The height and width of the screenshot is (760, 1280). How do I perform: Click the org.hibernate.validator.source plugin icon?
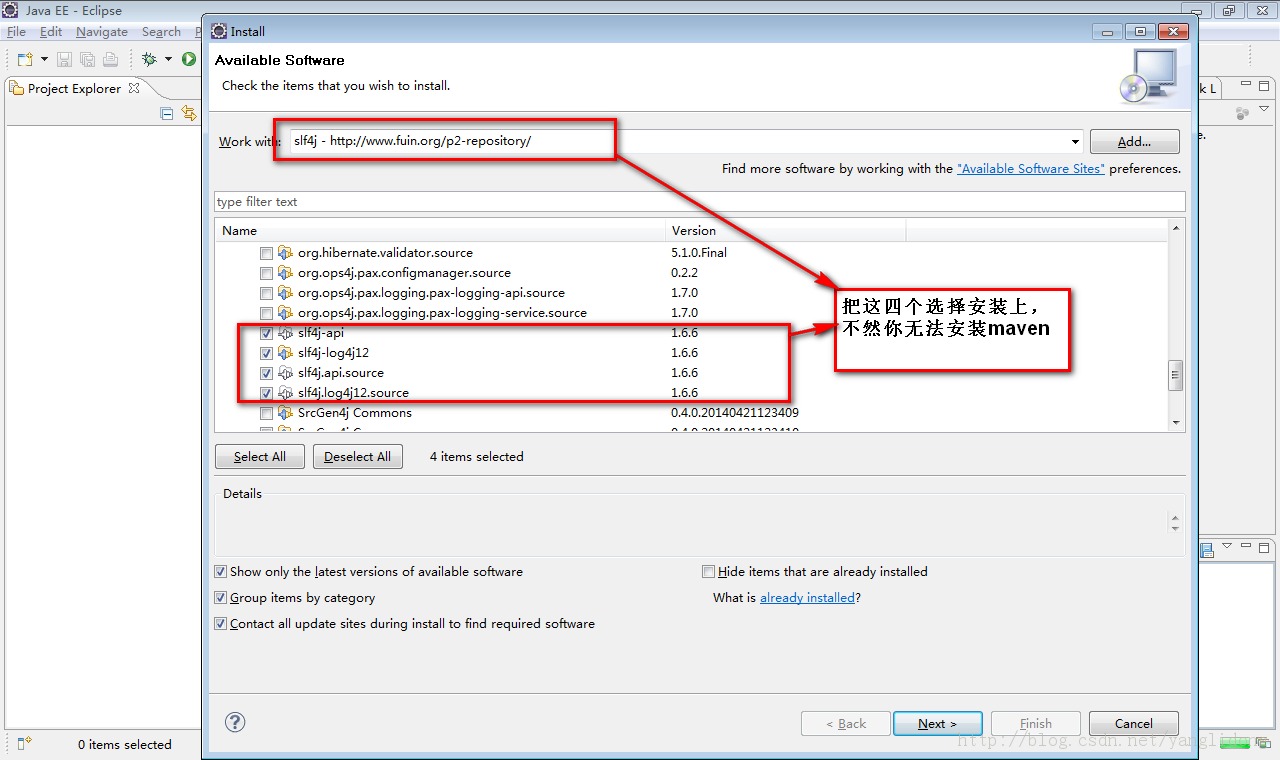coord(285,253)
